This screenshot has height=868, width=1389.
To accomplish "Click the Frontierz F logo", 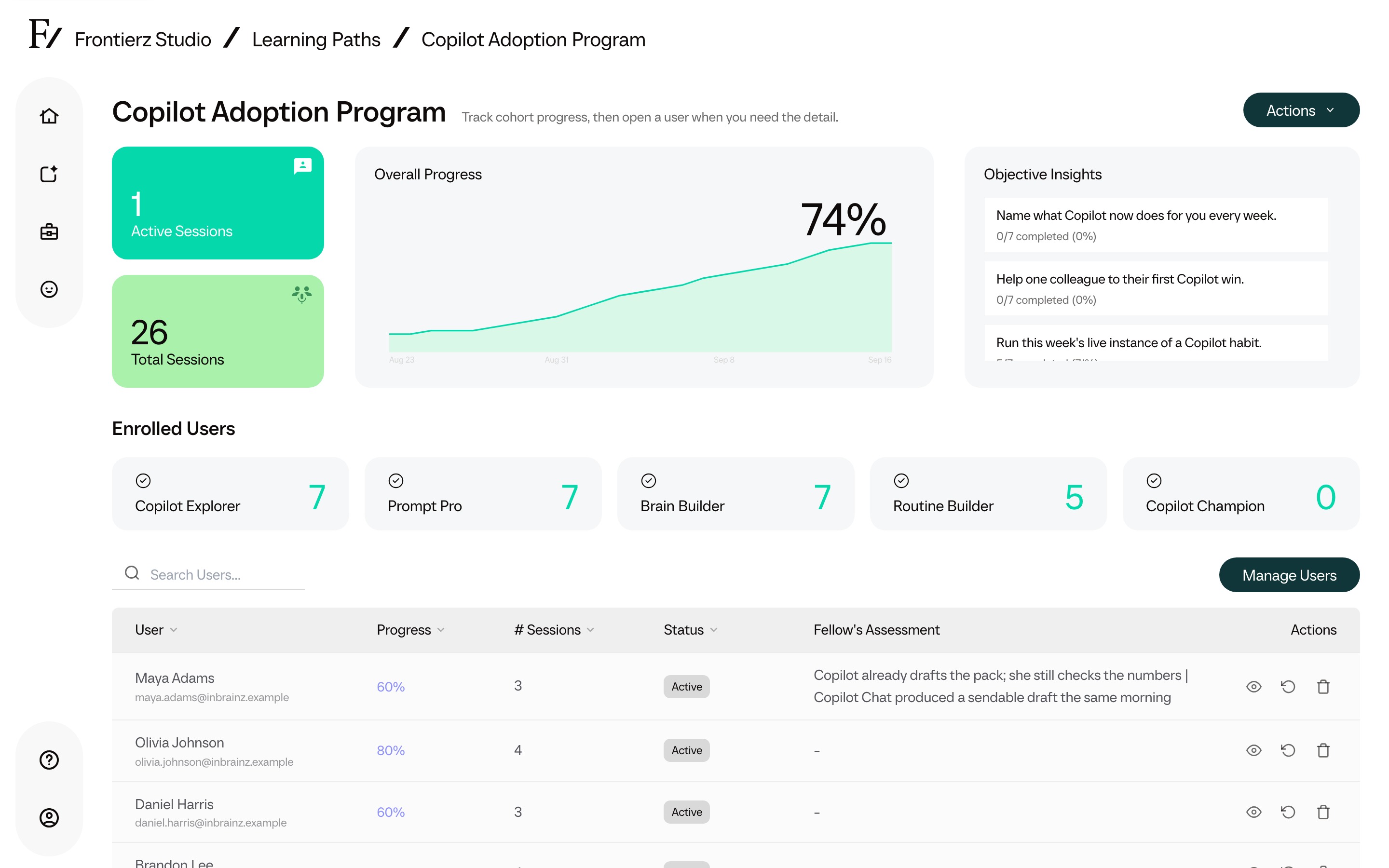I will (x=45, y=34).
